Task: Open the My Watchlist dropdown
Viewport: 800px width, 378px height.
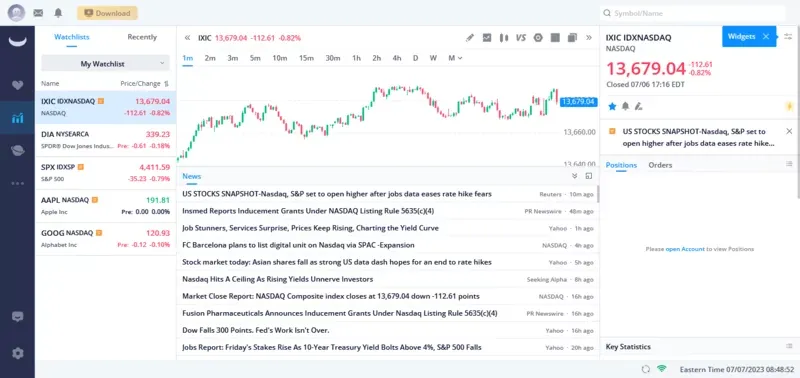Action: [x=106, y=64]
